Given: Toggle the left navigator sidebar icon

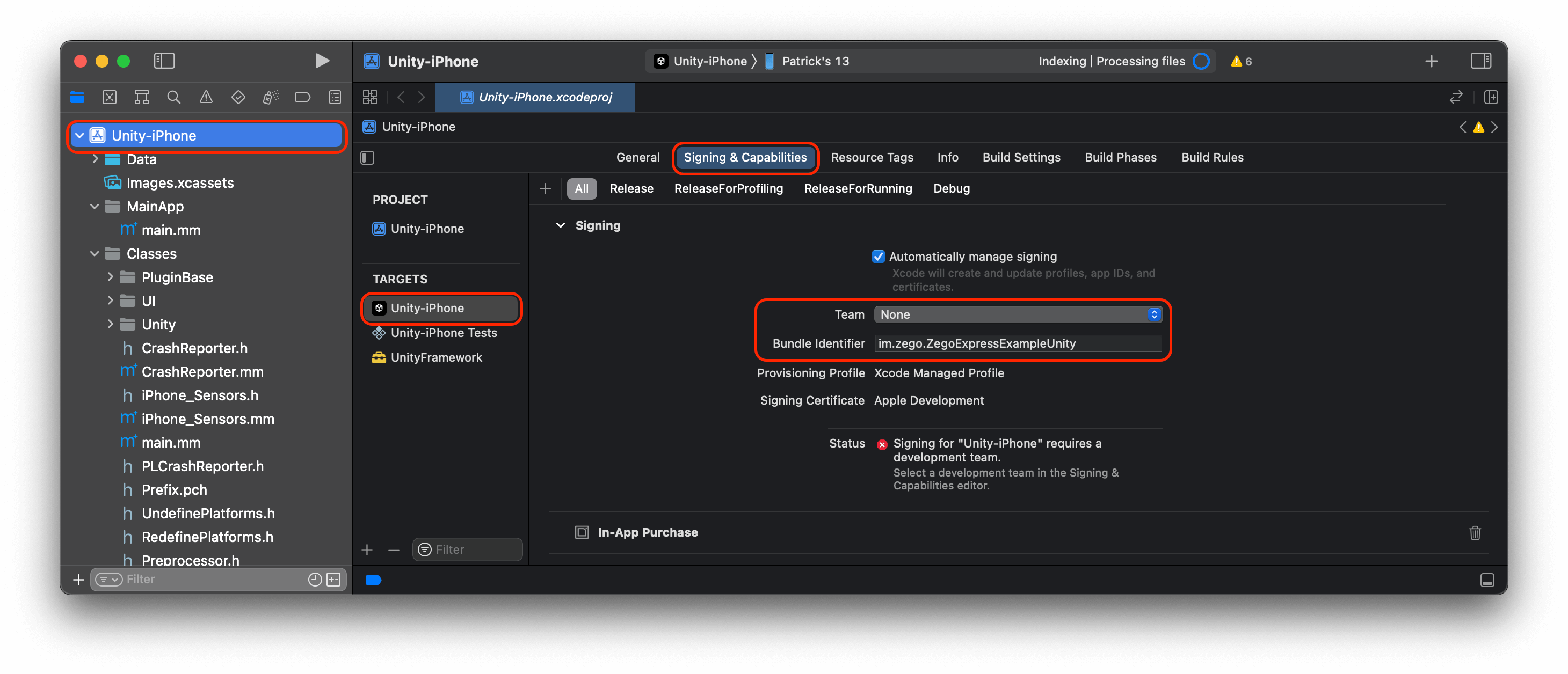Looking at the screenshot, I should pos(164,61).
